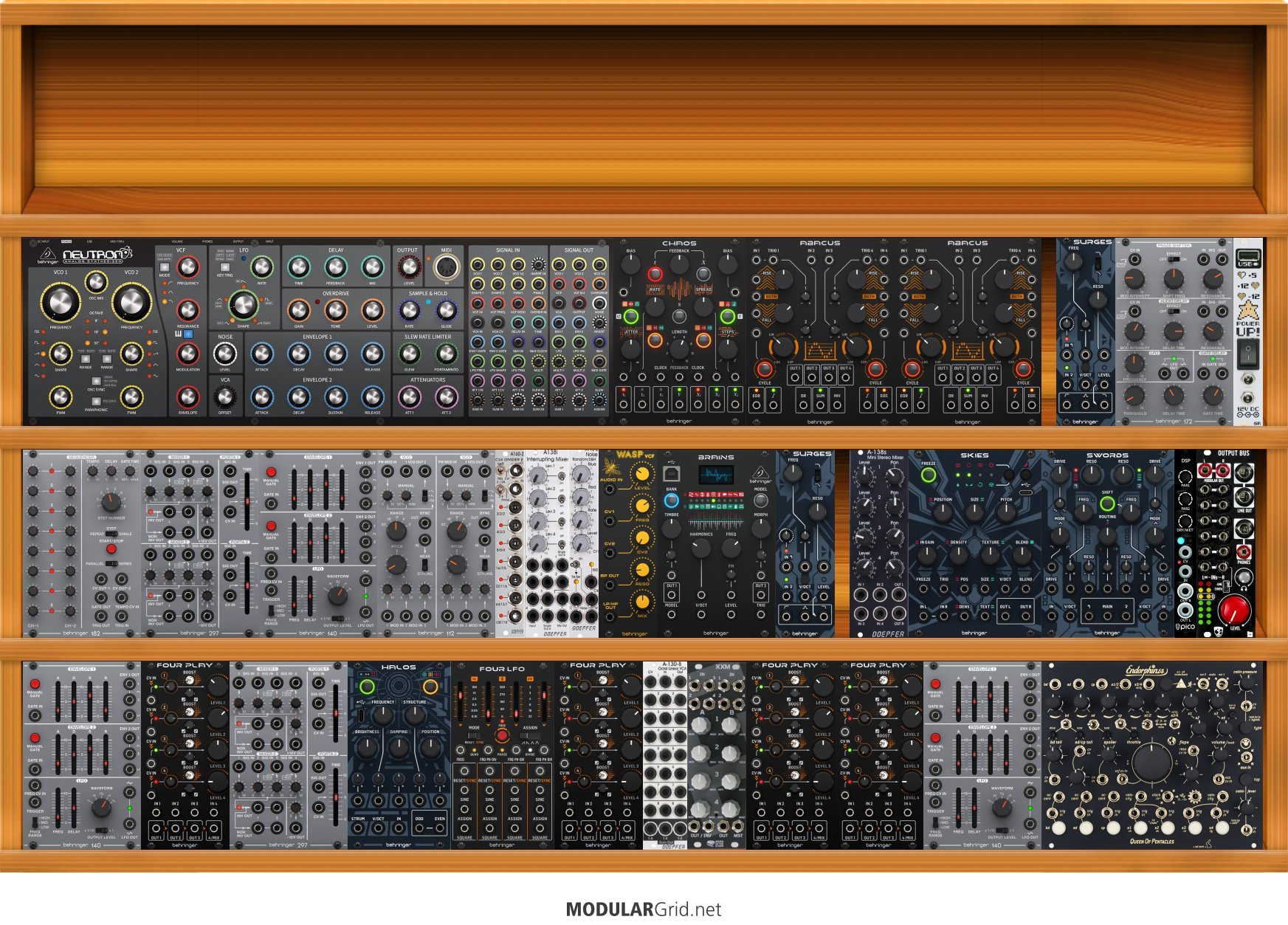Click the VCO 1 frequency knob on Neutron

click(x=60, y=301)
